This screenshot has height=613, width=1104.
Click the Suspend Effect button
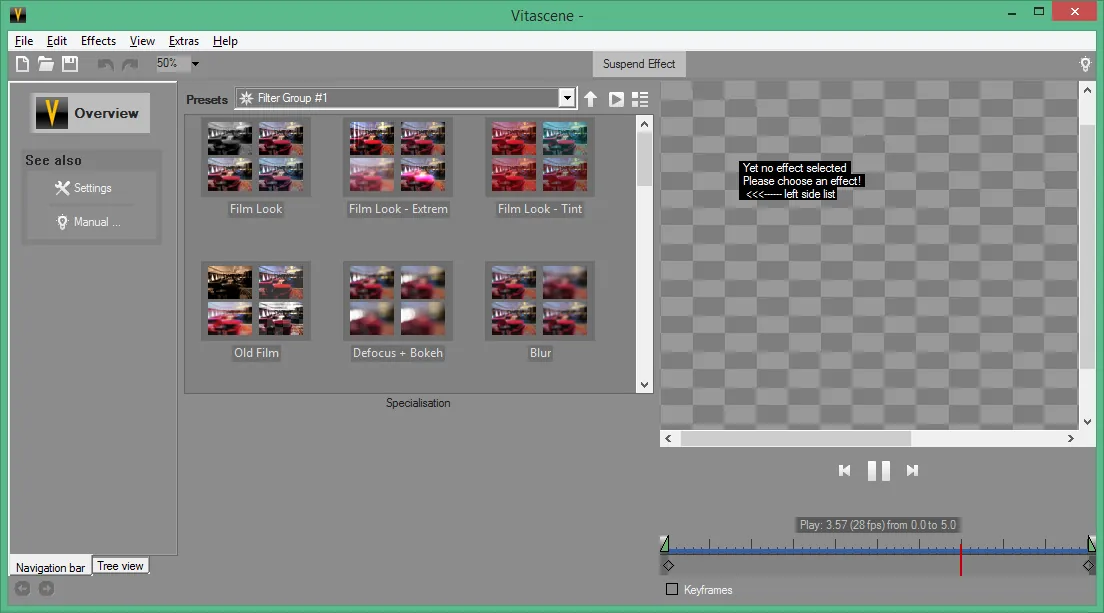coord(639,64)
